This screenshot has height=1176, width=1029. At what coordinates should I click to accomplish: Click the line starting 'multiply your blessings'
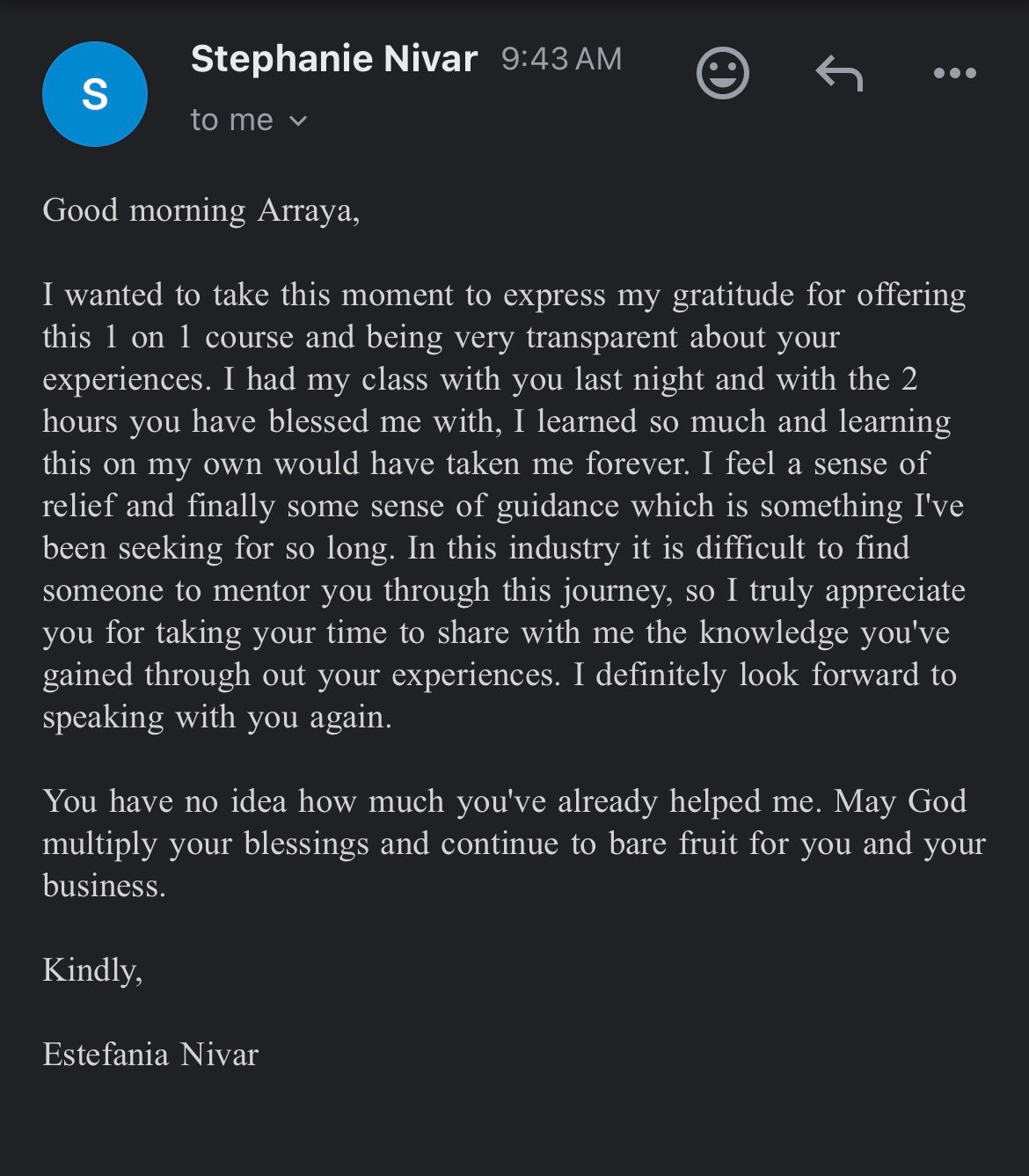point(514,844)
